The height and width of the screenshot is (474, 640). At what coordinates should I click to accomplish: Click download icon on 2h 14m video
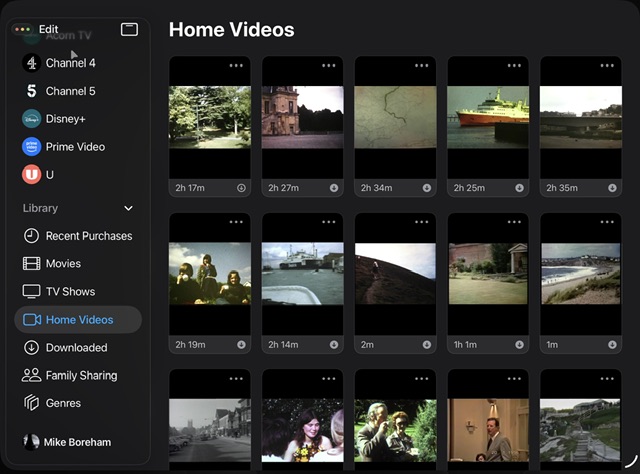(334, 345)
